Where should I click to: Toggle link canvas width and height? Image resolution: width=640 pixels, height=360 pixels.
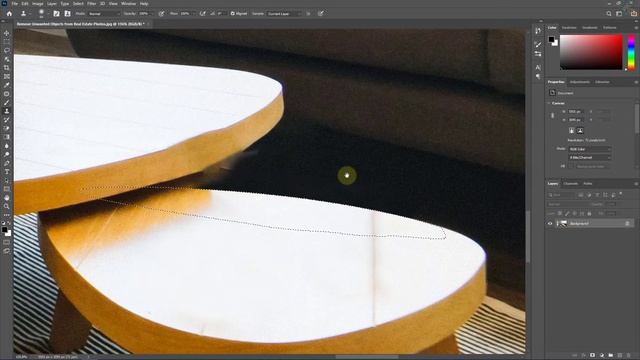(x=553, y=116)
